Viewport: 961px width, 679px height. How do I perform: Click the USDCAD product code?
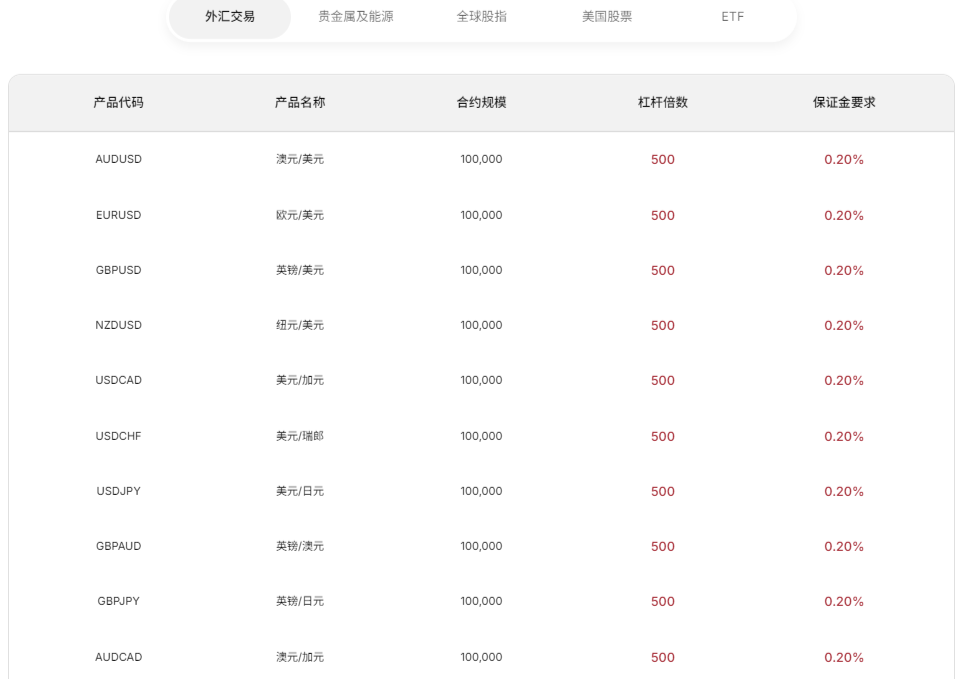click(x=119, y=380)
